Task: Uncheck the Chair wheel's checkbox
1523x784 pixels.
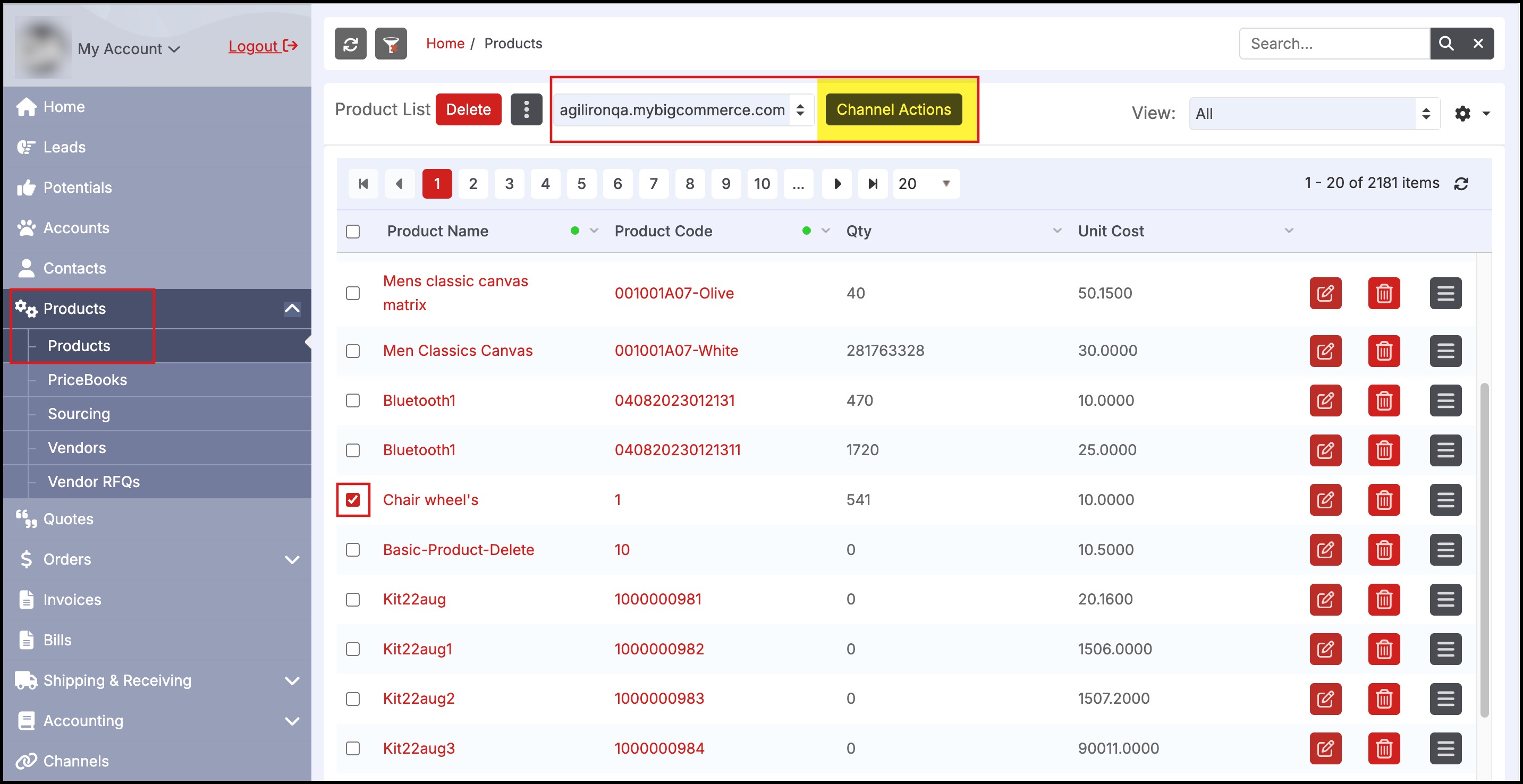Action: 353,500
